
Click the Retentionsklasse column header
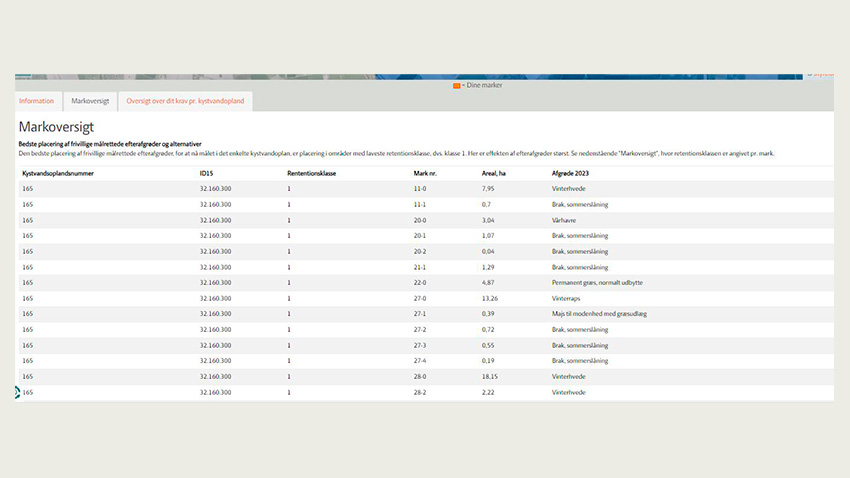(310, 173)
